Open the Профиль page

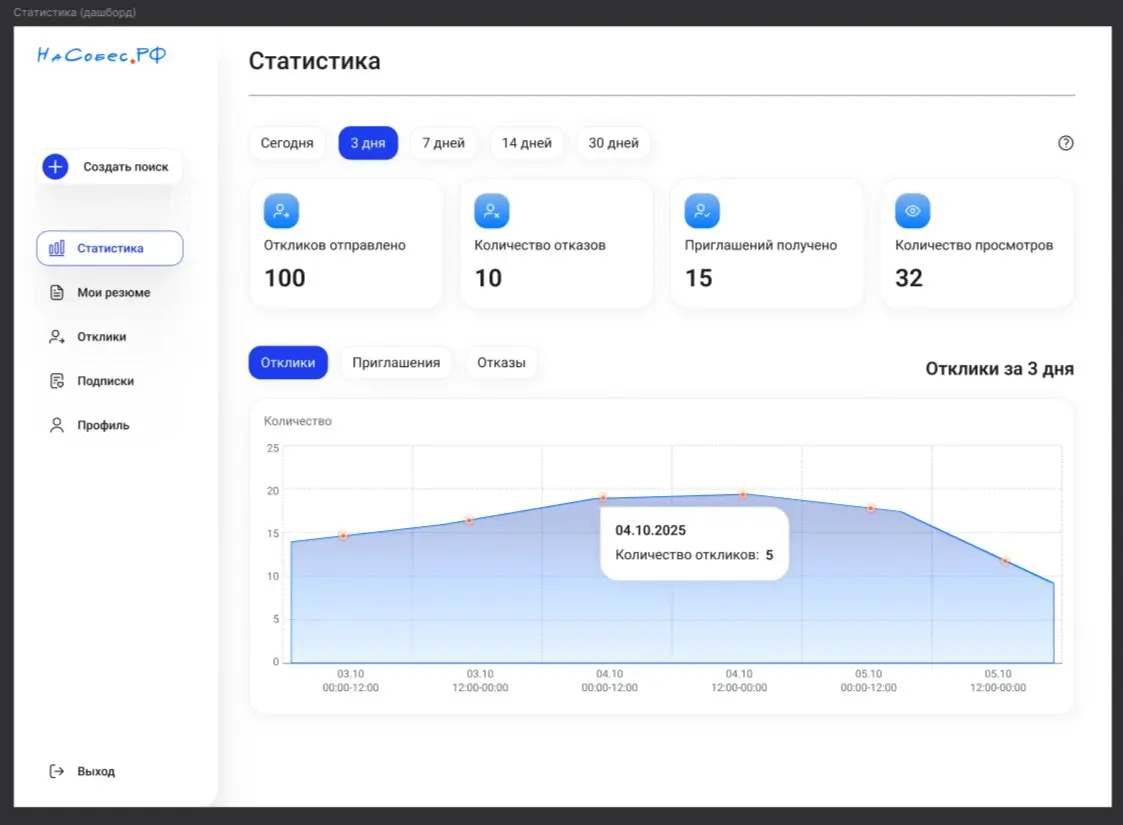pos(103,425)
